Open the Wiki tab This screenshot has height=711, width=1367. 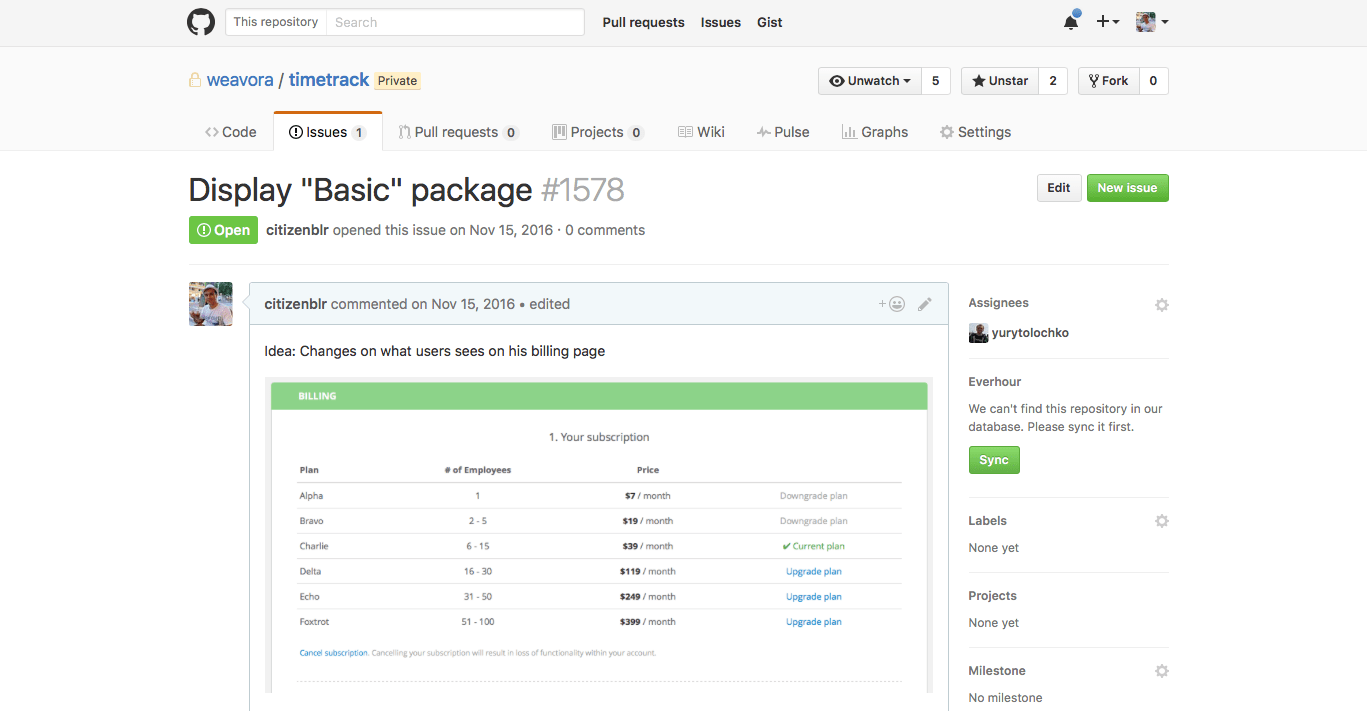(x=701, y=132)
